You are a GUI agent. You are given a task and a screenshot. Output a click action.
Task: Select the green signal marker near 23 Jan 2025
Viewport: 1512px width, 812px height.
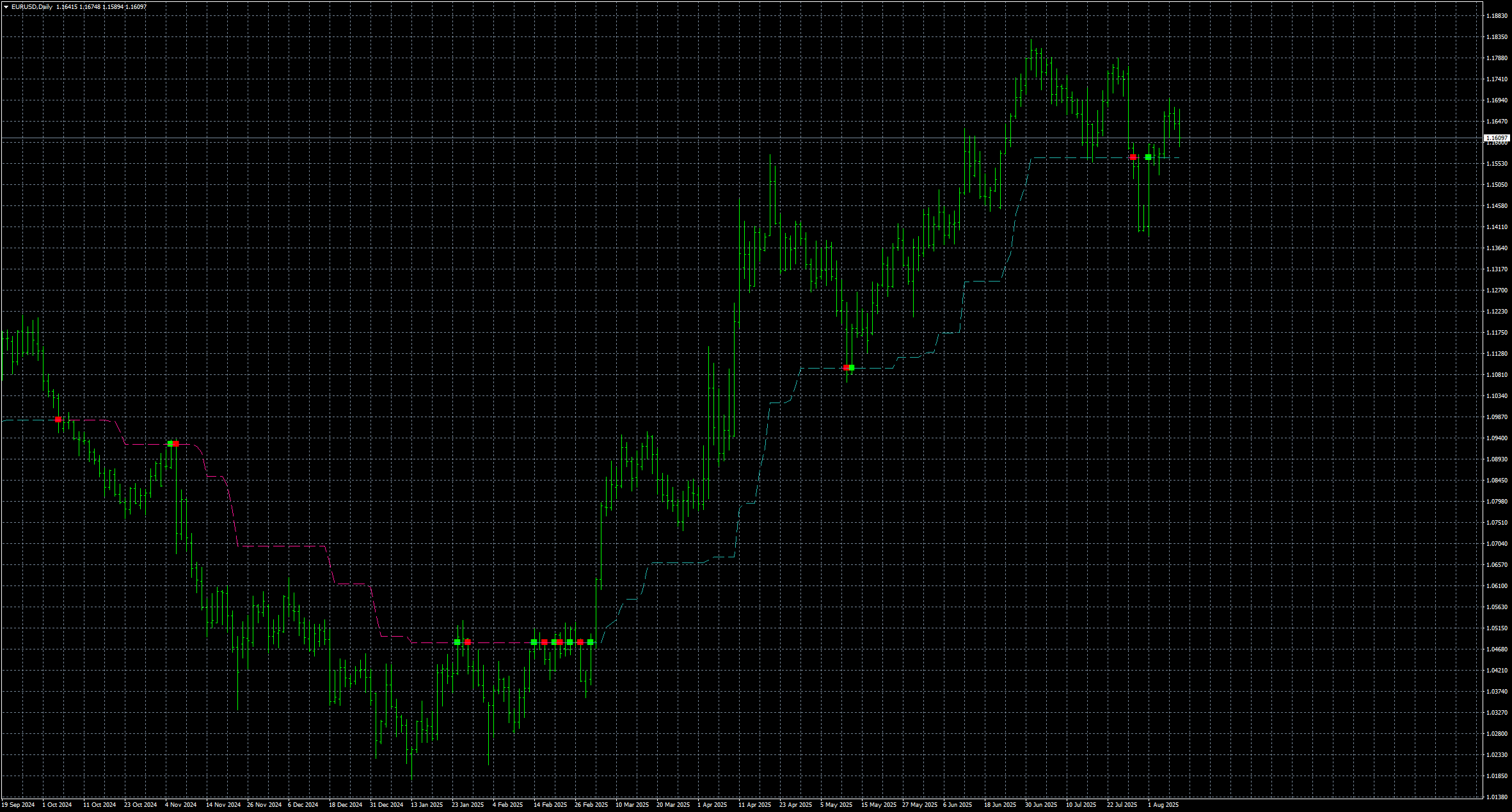pos(457,642)
